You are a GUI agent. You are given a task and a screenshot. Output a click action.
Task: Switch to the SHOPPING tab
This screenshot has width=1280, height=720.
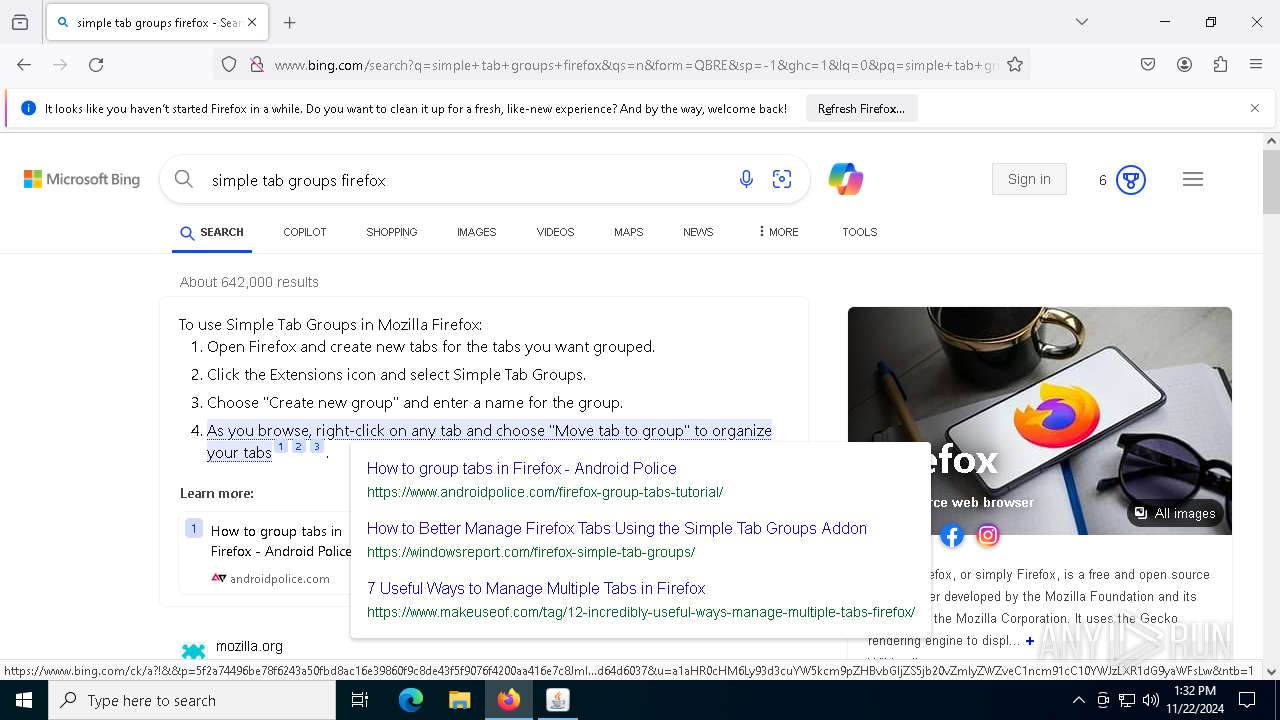tap(391, 232)
